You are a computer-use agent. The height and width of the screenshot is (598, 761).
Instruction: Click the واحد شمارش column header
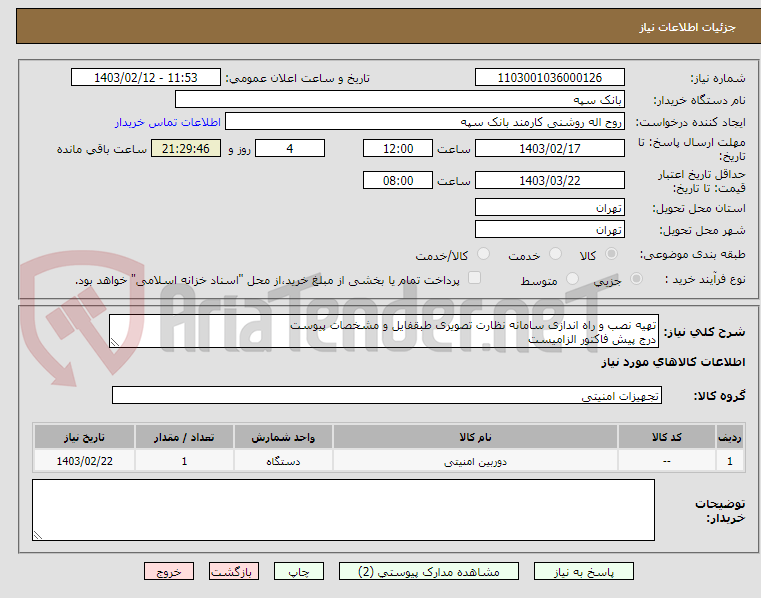point(283,437)
